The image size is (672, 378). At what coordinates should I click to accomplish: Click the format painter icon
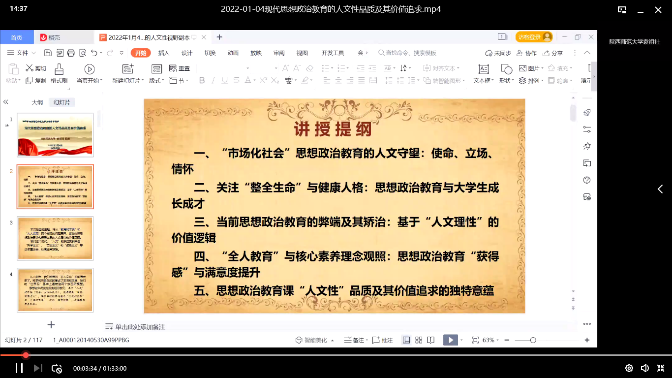click(x=59, y=73)
